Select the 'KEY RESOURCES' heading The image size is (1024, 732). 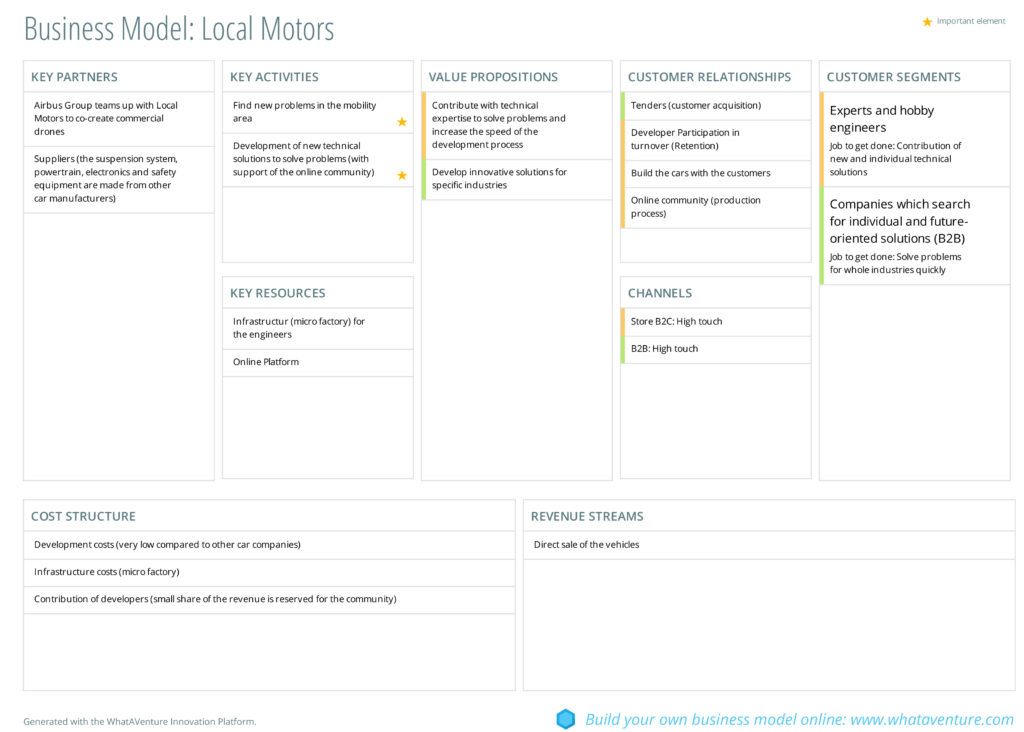pos(278,293)
